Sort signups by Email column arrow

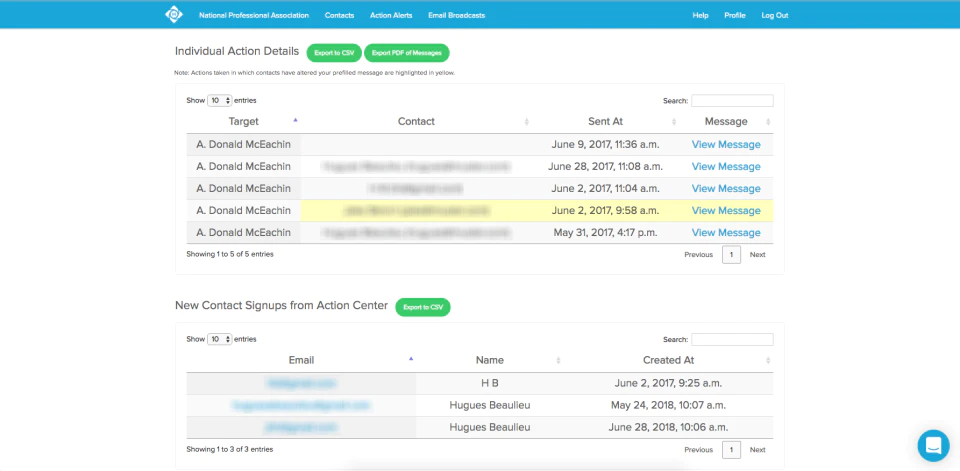point(411,360)
